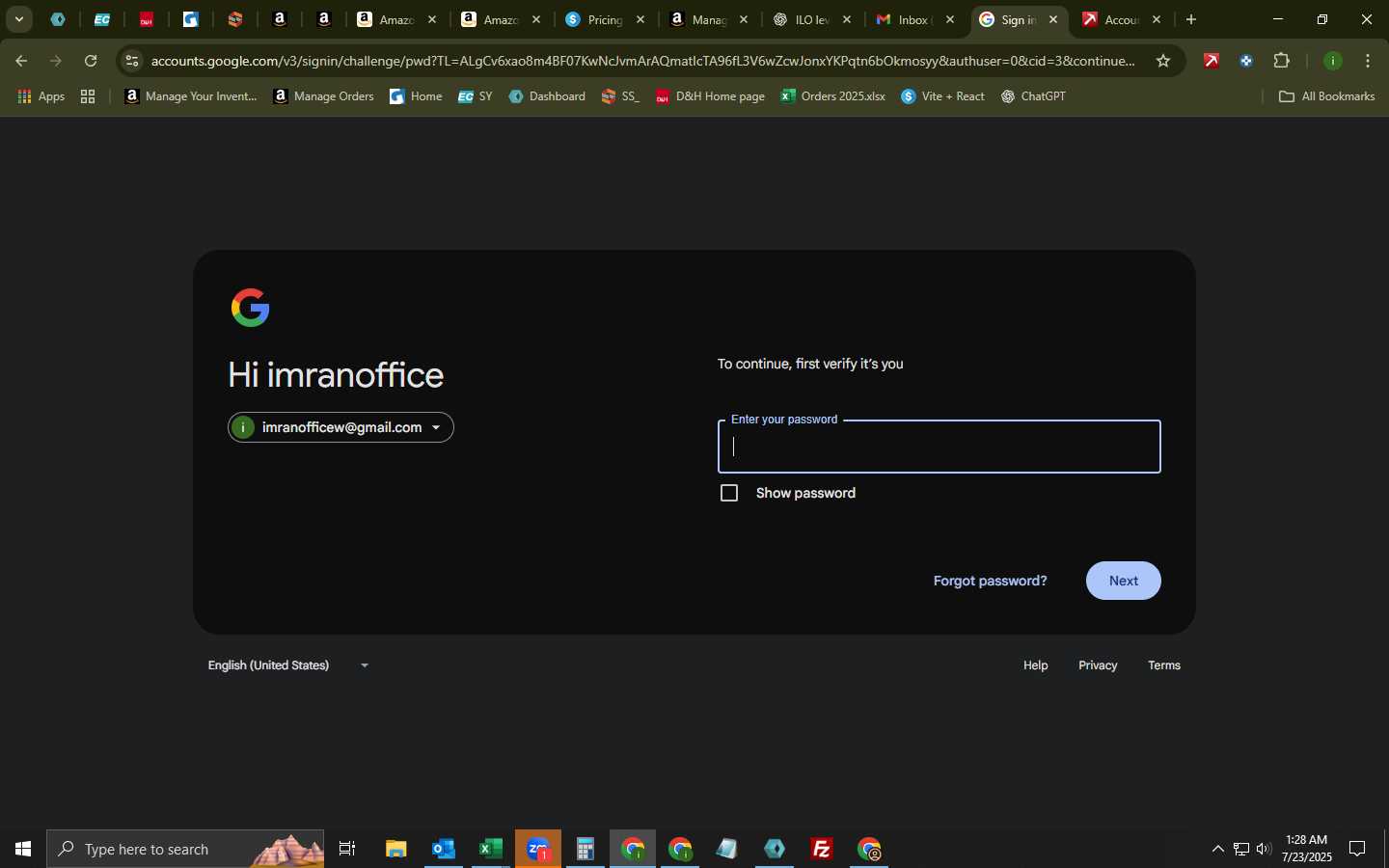Open the Chrome three-dot menu

pos(1368,61)
